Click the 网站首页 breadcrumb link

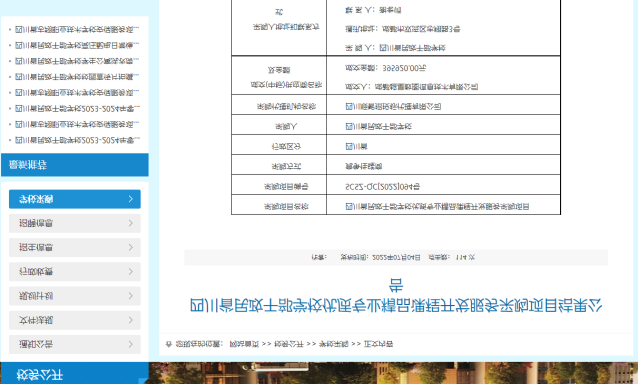pyautogui.click(x=244, y=344)
